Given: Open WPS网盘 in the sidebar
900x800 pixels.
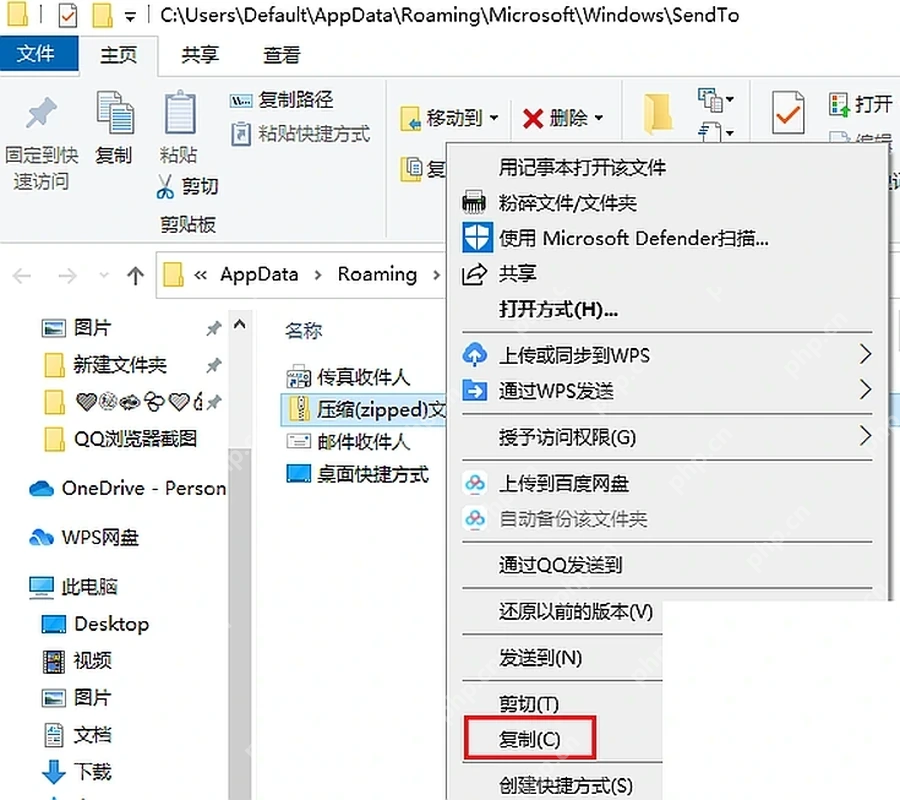Looking at the screenshot, I should point(84,538).
